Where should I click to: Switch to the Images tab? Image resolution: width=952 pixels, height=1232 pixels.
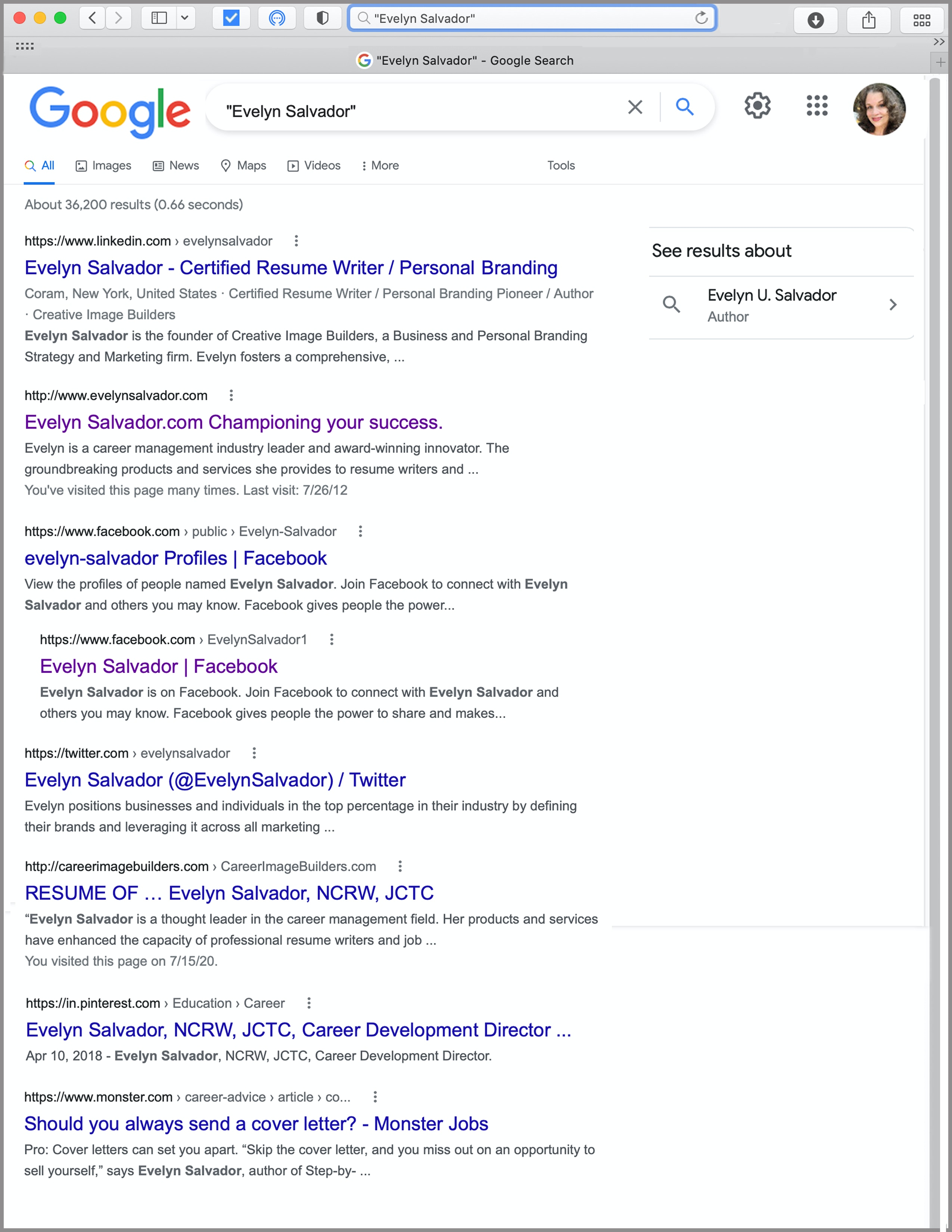click(103, 165)
